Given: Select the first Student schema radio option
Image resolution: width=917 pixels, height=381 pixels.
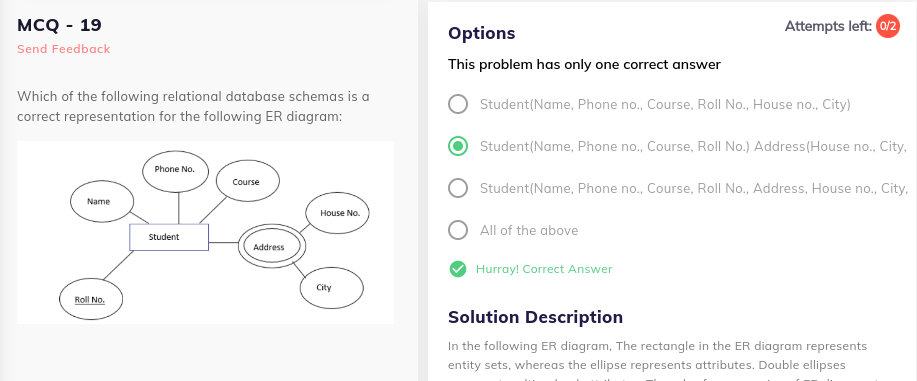Looking at the screenshot, I should pos(458,104).
